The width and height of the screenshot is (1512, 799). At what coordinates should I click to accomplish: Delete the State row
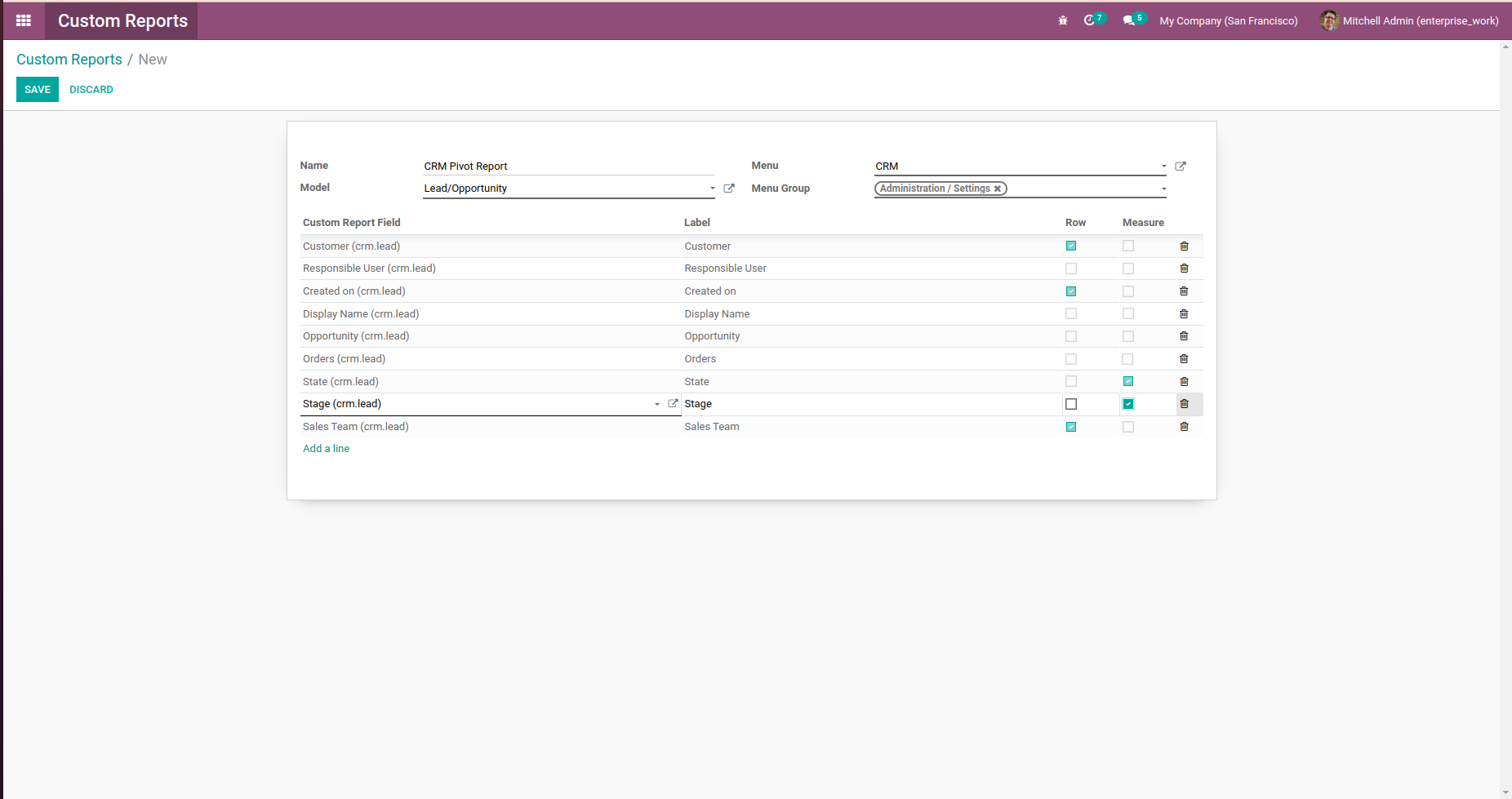1184,381
